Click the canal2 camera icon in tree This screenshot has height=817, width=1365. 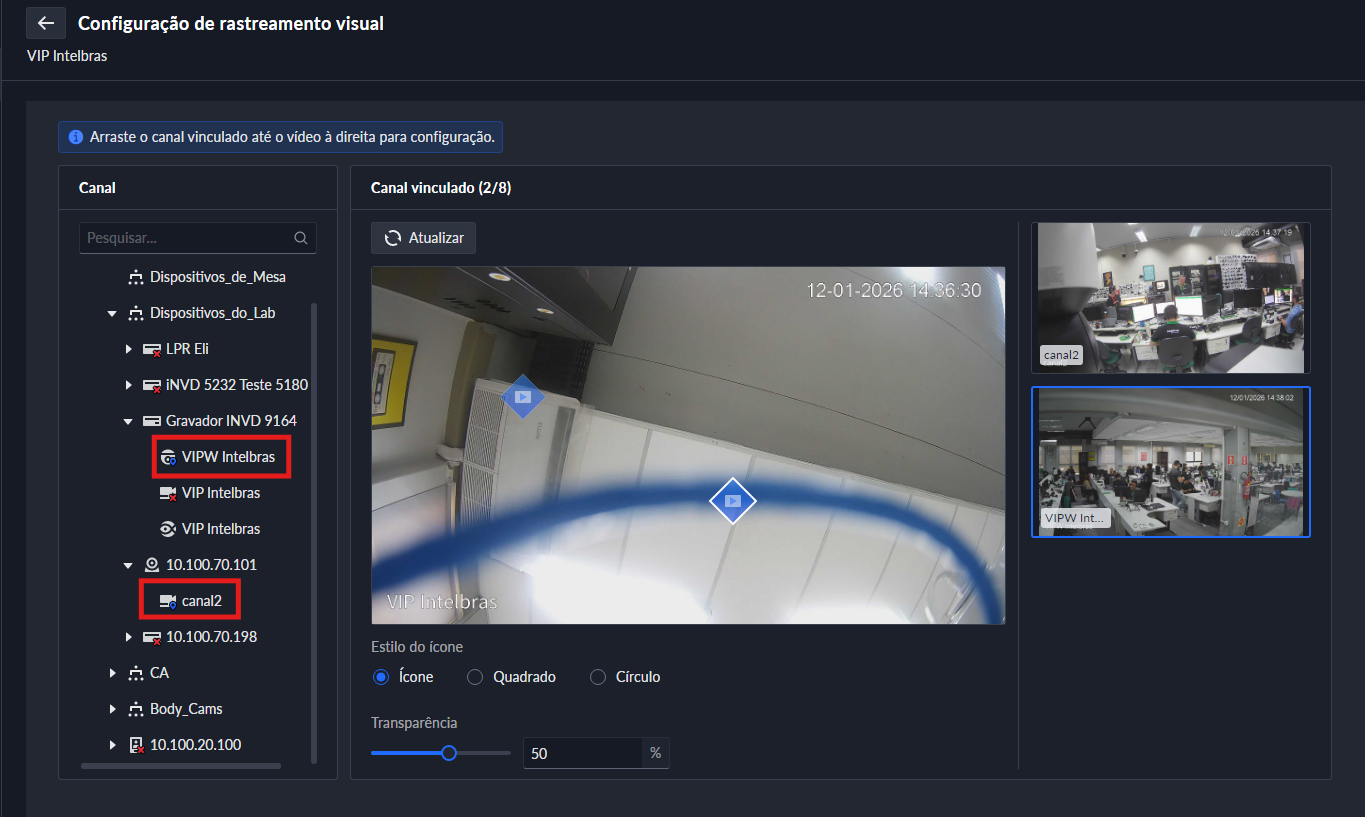(168, 601)
